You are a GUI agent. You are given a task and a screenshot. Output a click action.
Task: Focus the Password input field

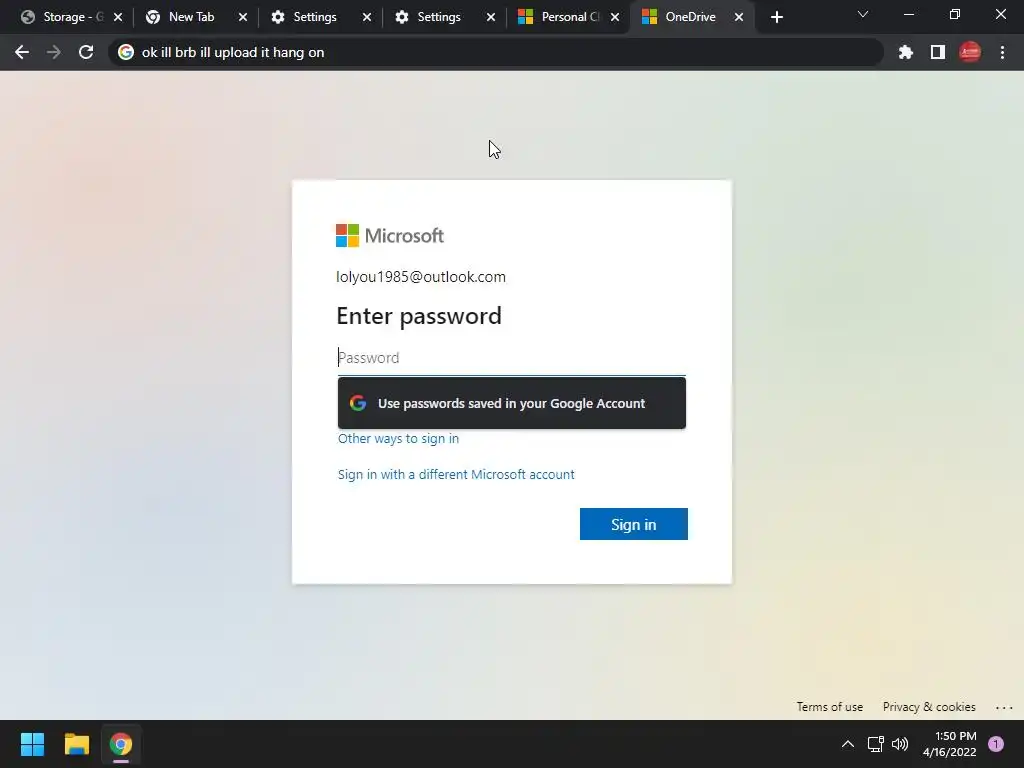511,358
